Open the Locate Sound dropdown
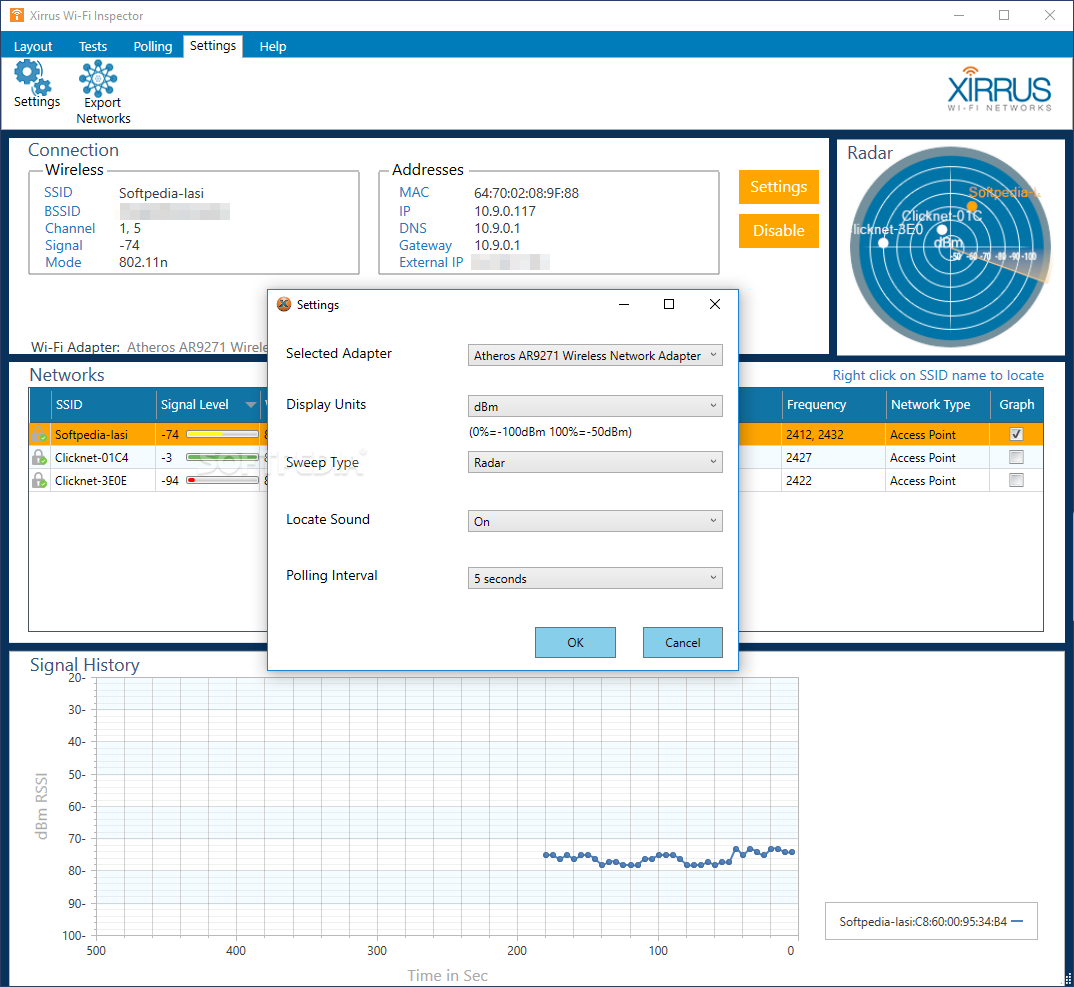 pos(595,521)
